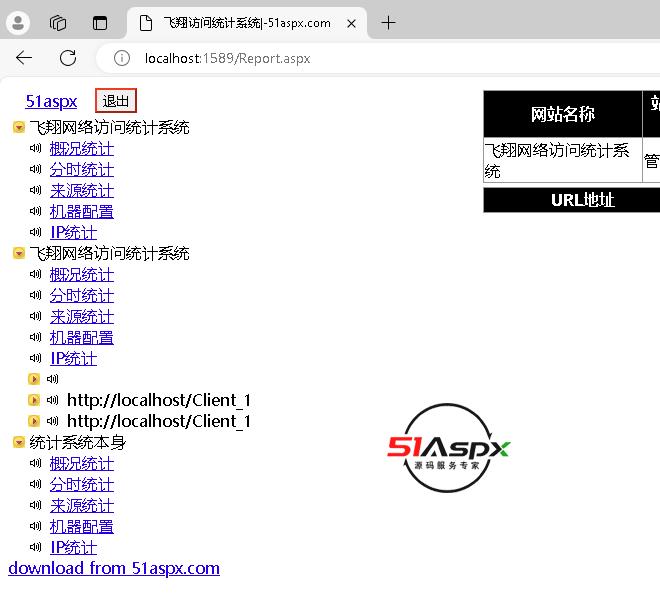Click speaker icon beside 统计系统本身 分时统计
660x608 pixels.
pyautogui.click(x=35, y=484)
